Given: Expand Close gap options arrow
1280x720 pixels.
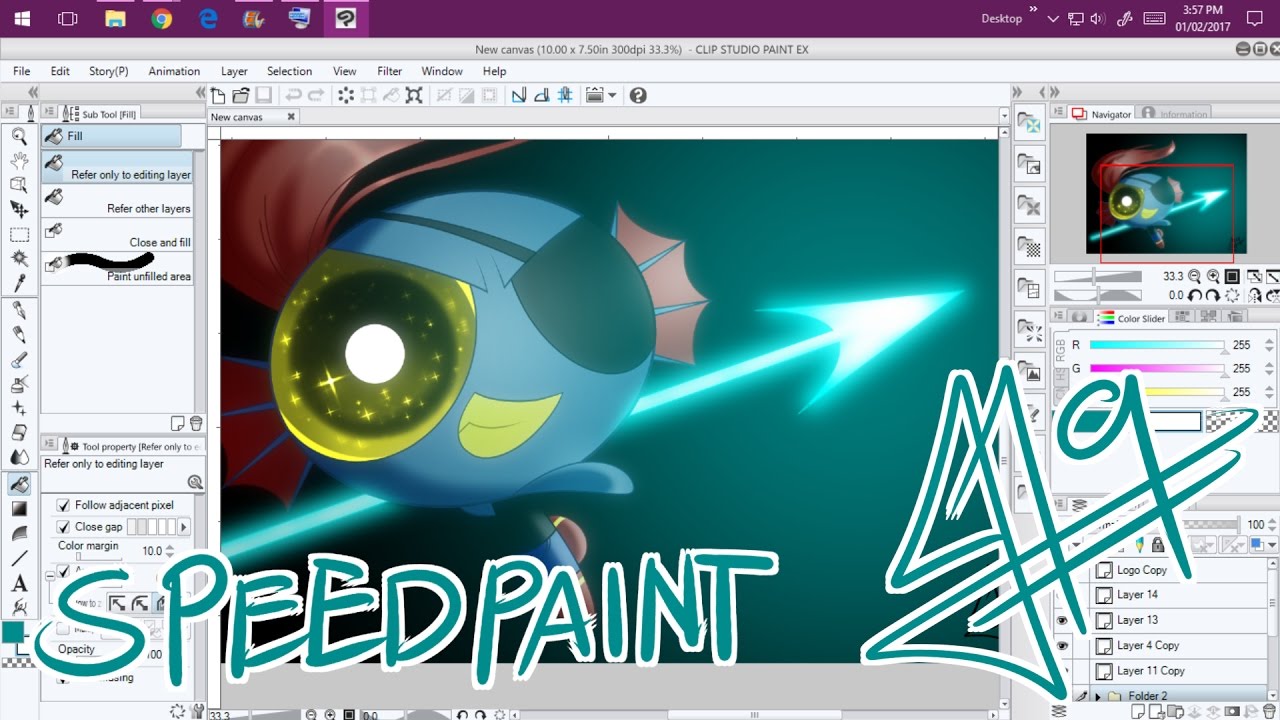Looking at the screenshot, I should pos(183,527).
